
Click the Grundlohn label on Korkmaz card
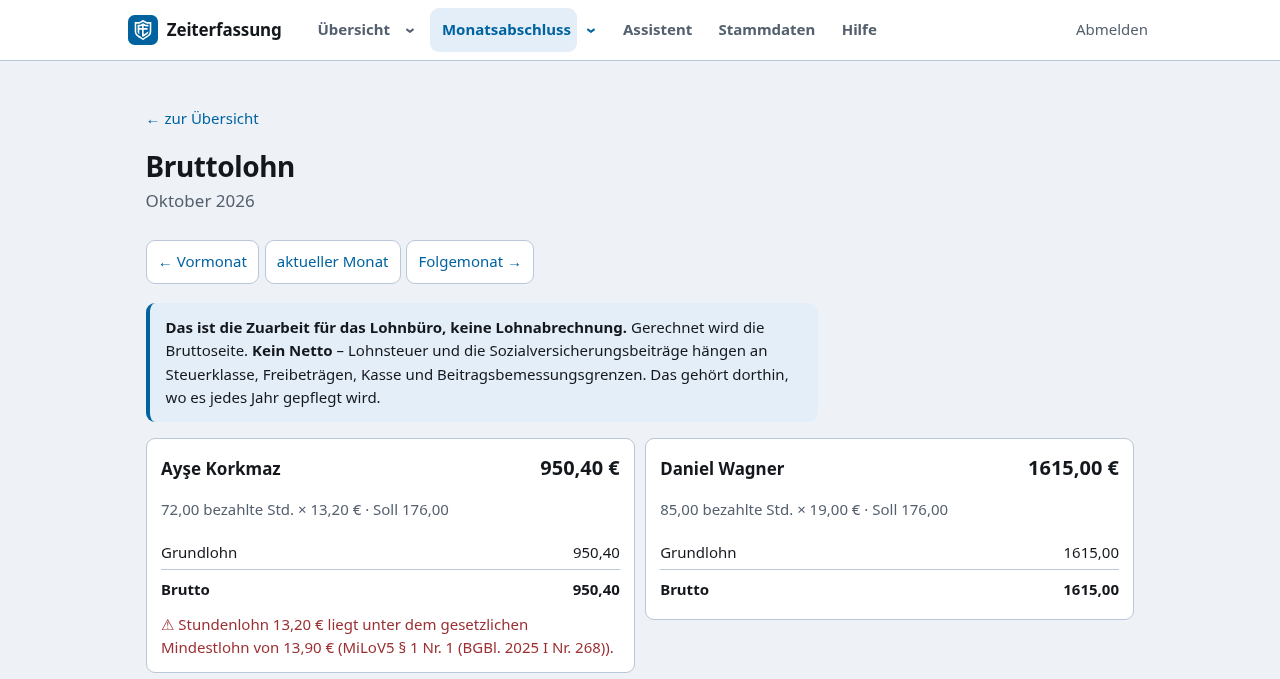(x=199, y=553)
